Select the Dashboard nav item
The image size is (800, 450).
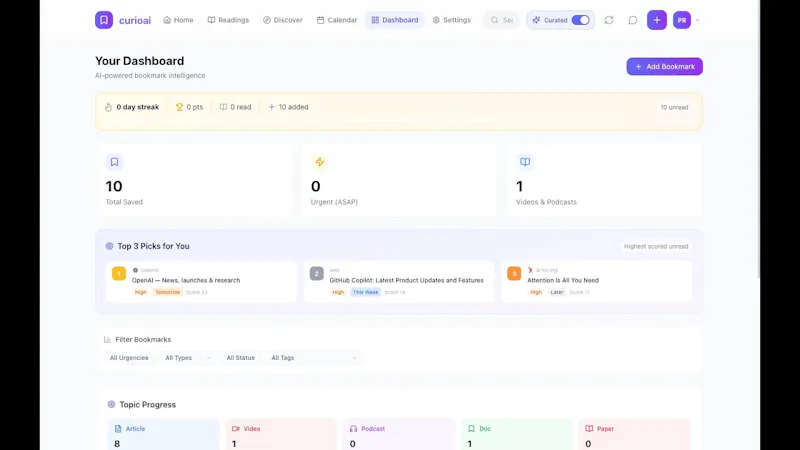395,20
